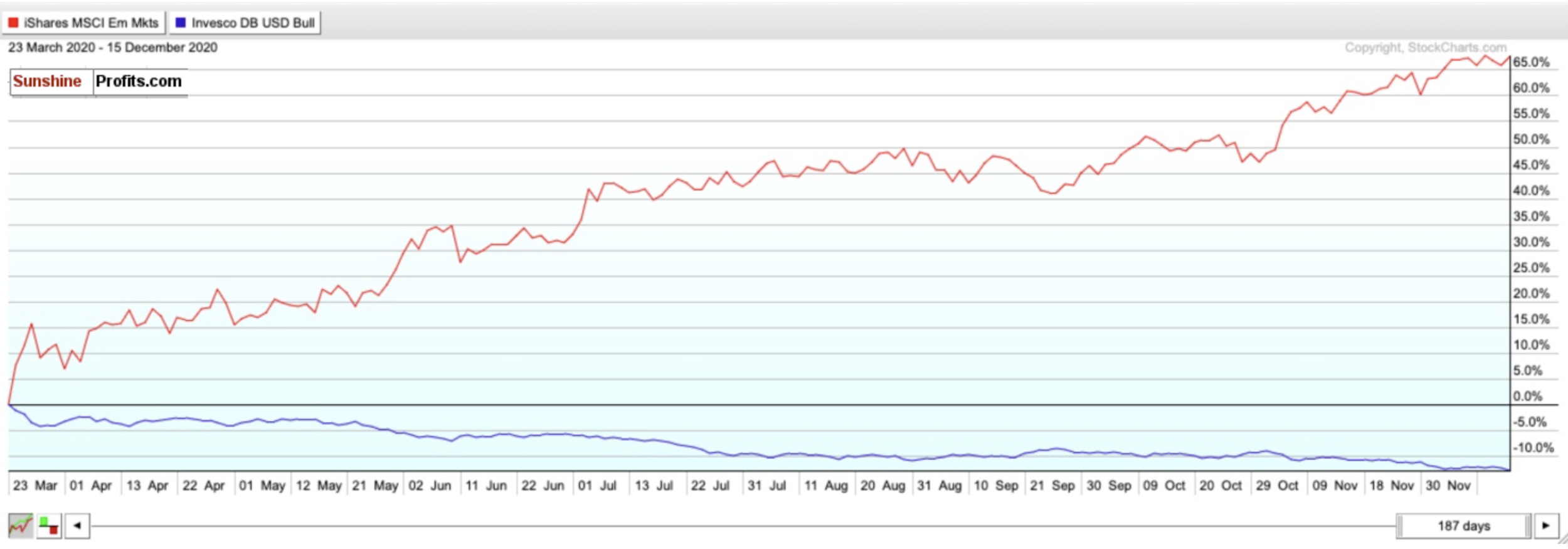This screenshot has height=549, width=1568.
Task: Click the red iShares color swatch
Action: tap(13, 23)
